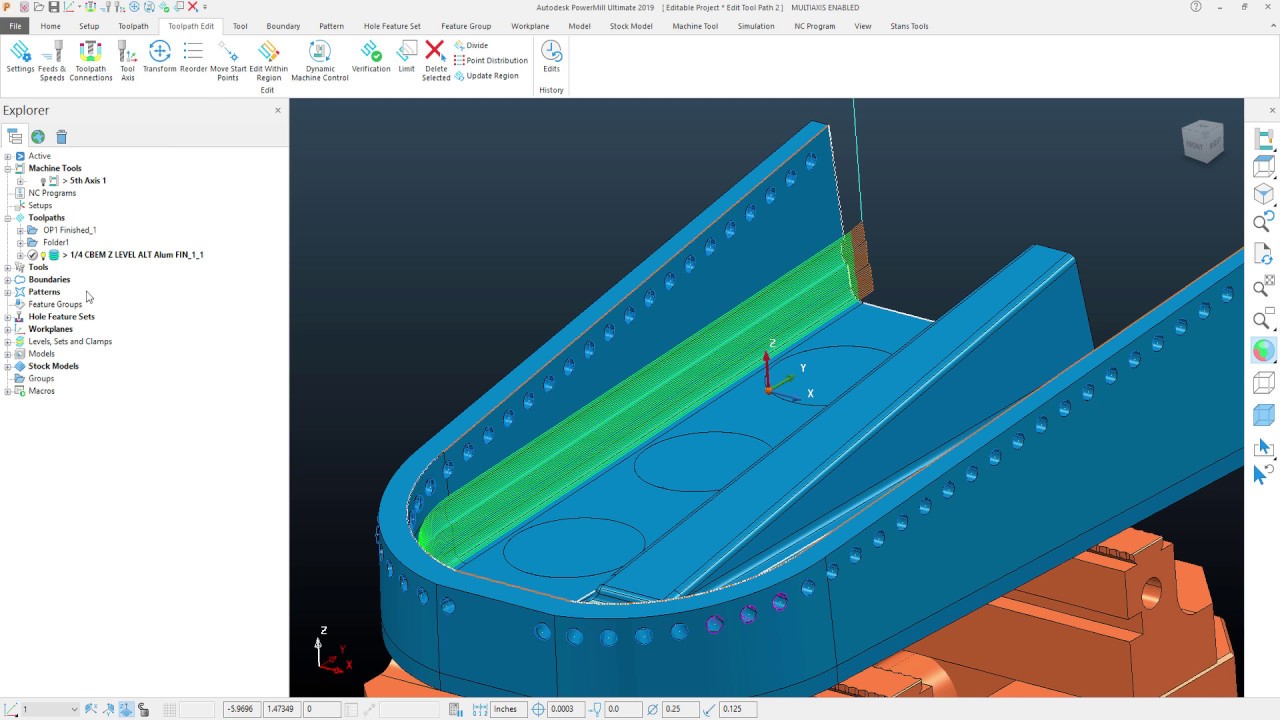Click shading color sphere in view toolbar
The image size is (1280, 720).
(1264, 350)
